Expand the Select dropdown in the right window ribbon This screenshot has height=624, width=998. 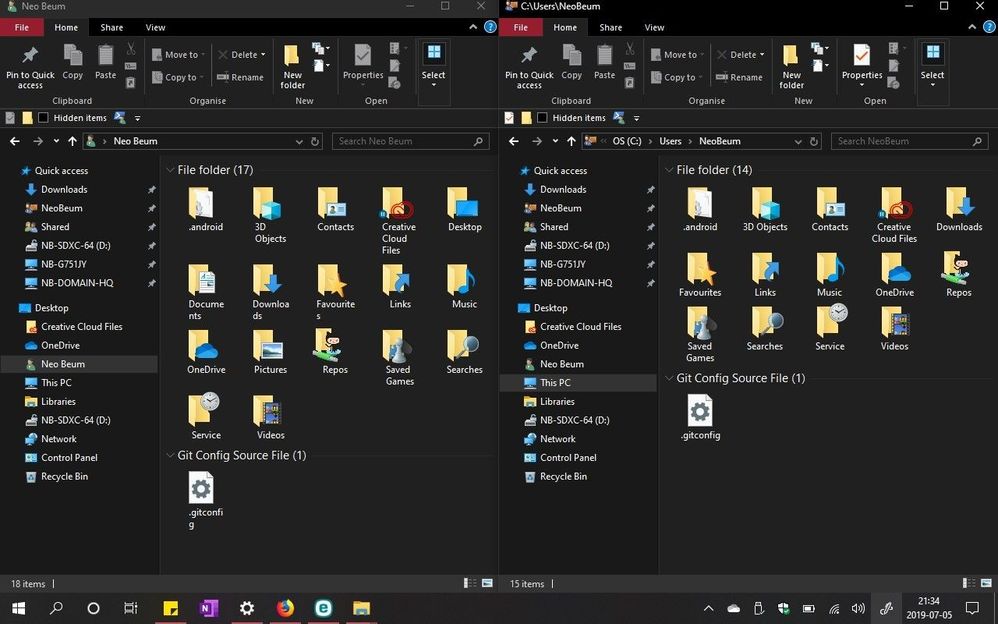pyautogui.click(x=932, y=84)
